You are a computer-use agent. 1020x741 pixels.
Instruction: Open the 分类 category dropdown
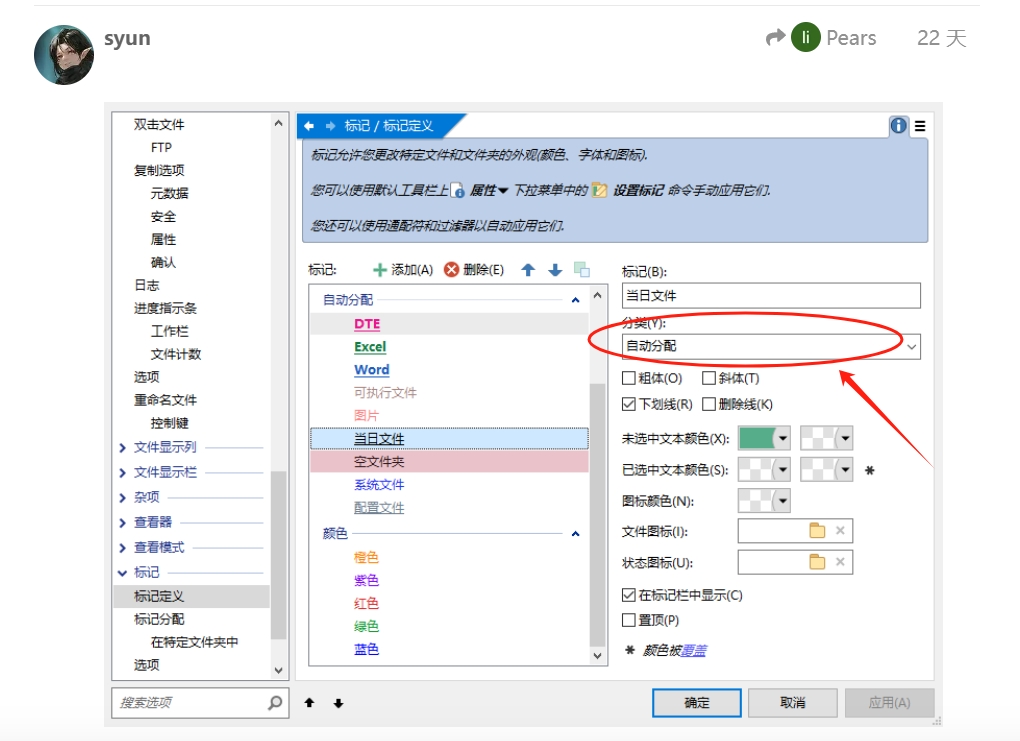click(911, 346)
